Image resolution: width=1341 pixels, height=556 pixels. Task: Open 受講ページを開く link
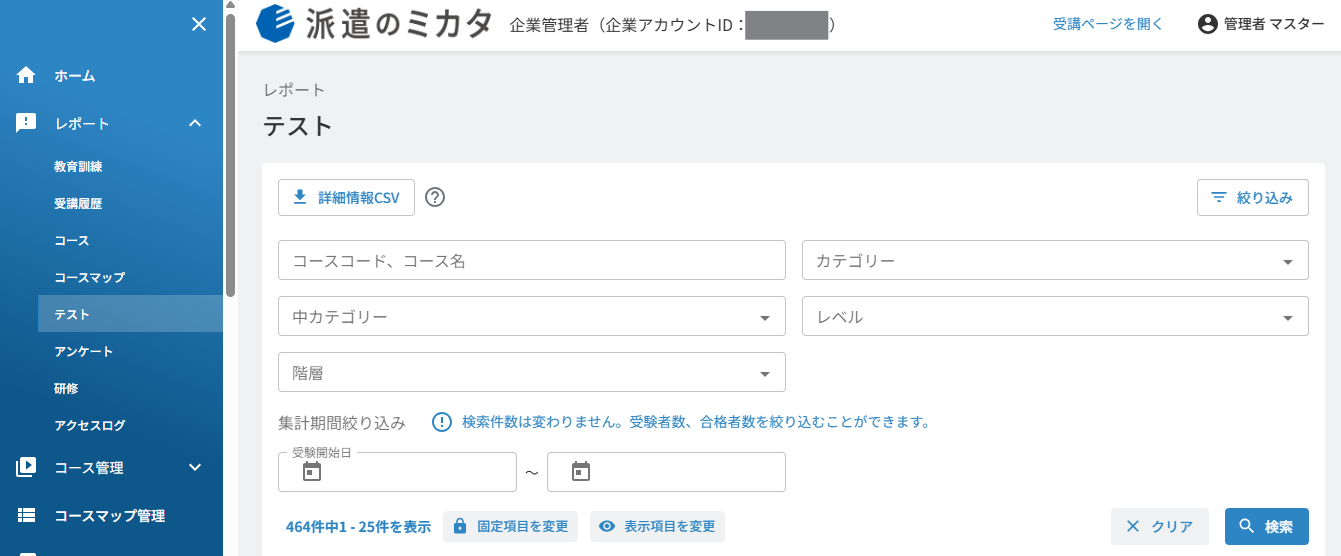pos(1108,24)
